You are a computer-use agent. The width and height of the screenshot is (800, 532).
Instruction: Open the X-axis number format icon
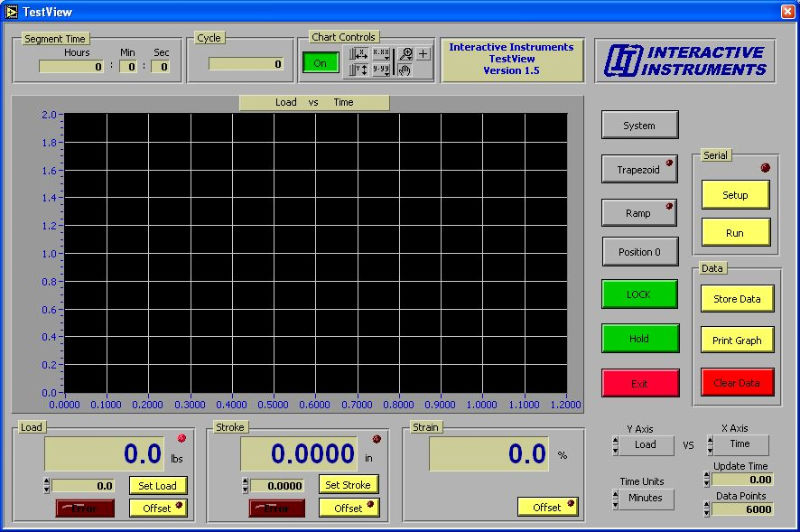tap(381, 53)
